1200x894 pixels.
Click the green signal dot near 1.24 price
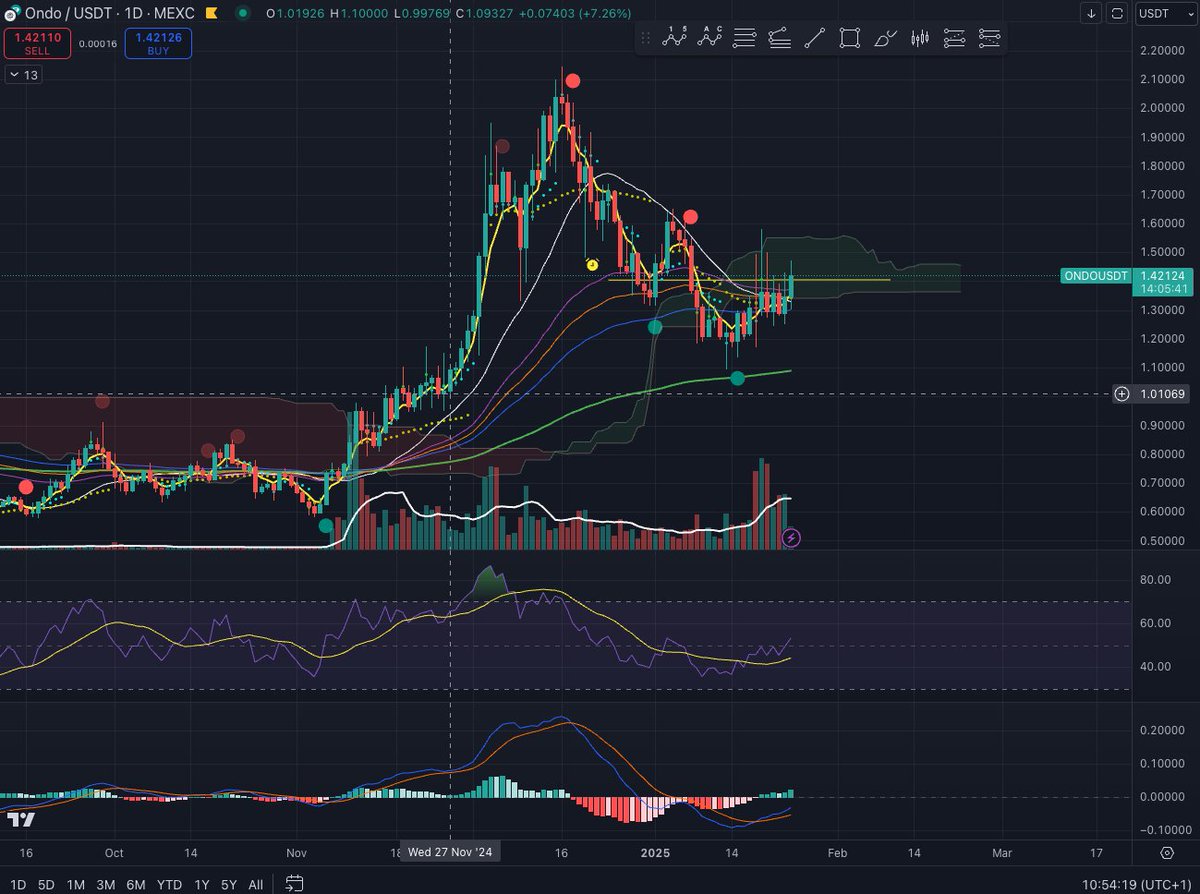click(x=655, y=327)
